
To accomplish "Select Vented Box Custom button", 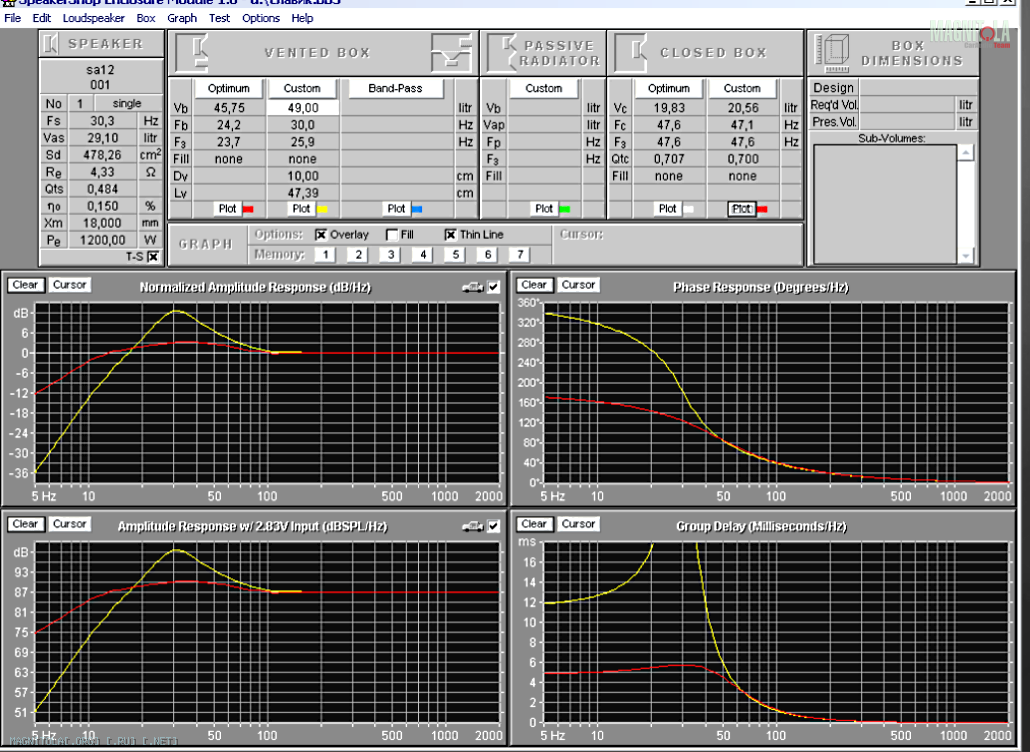I will click(x=302, y=88).
